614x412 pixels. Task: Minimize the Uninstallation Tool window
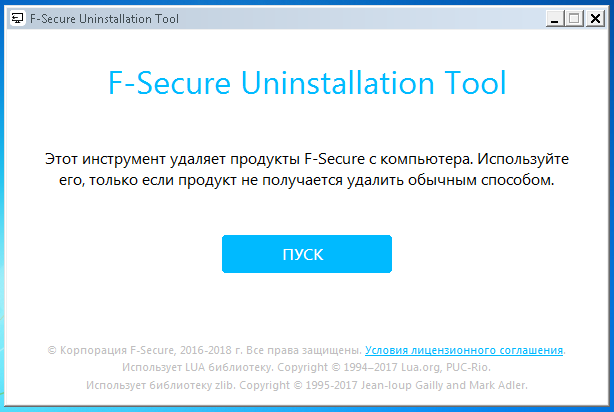[554, 17]
